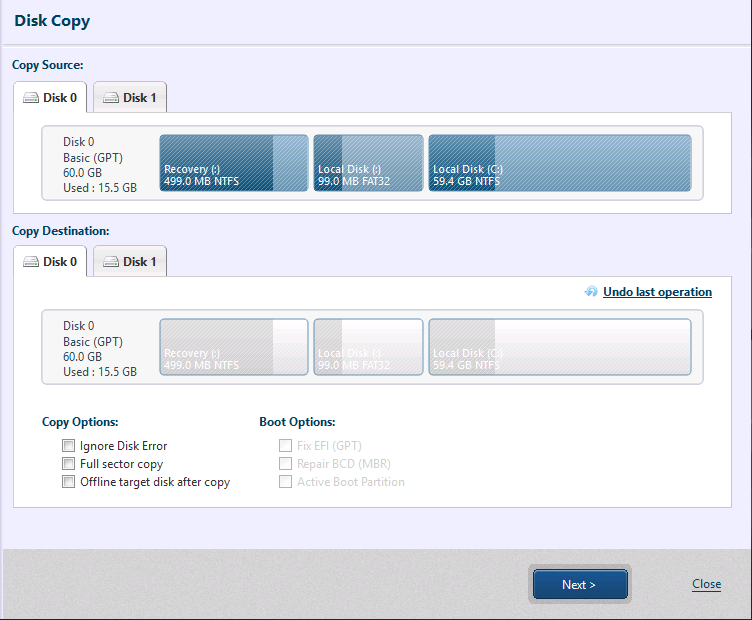Click the Close link
The image size is (752, 620).
click(x=706, y=584)
